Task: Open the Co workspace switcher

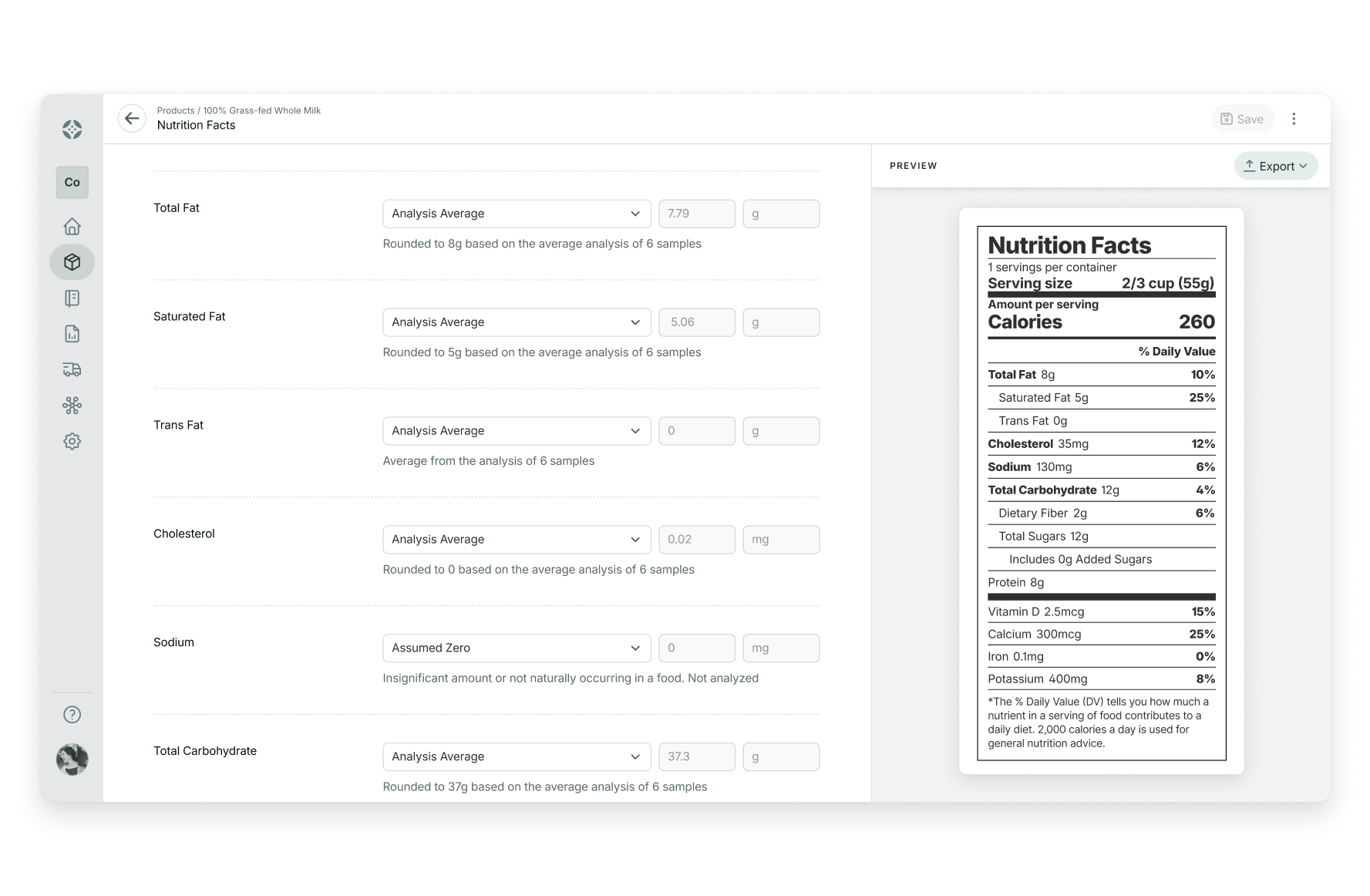Action: (x=72, y=183)
